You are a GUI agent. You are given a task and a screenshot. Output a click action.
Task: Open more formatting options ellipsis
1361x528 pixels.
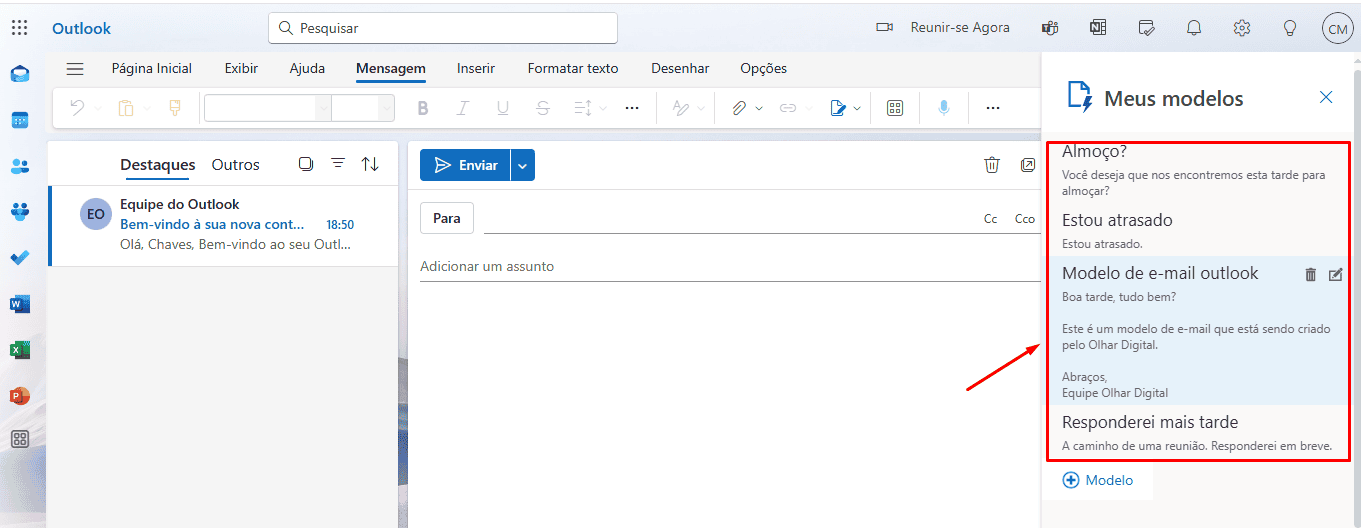[632, 108]
